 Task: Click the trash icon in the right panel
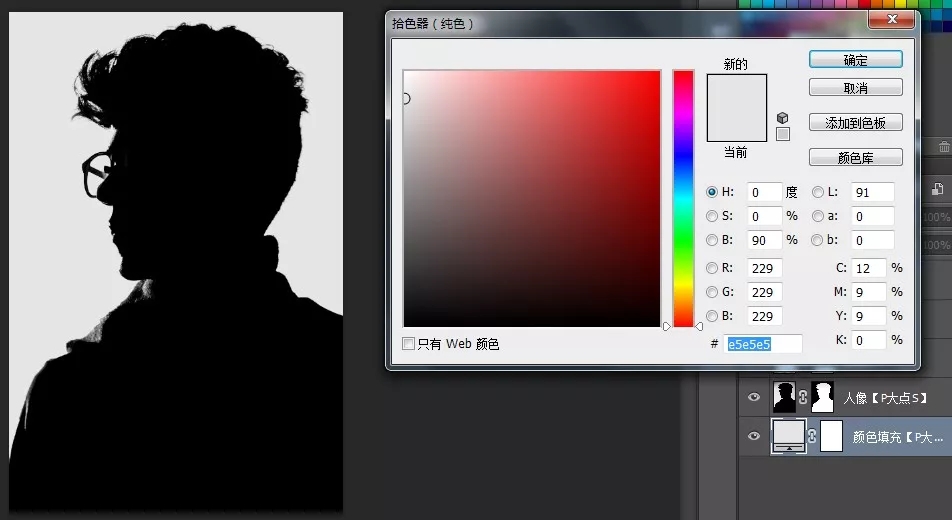coord(944,146)
